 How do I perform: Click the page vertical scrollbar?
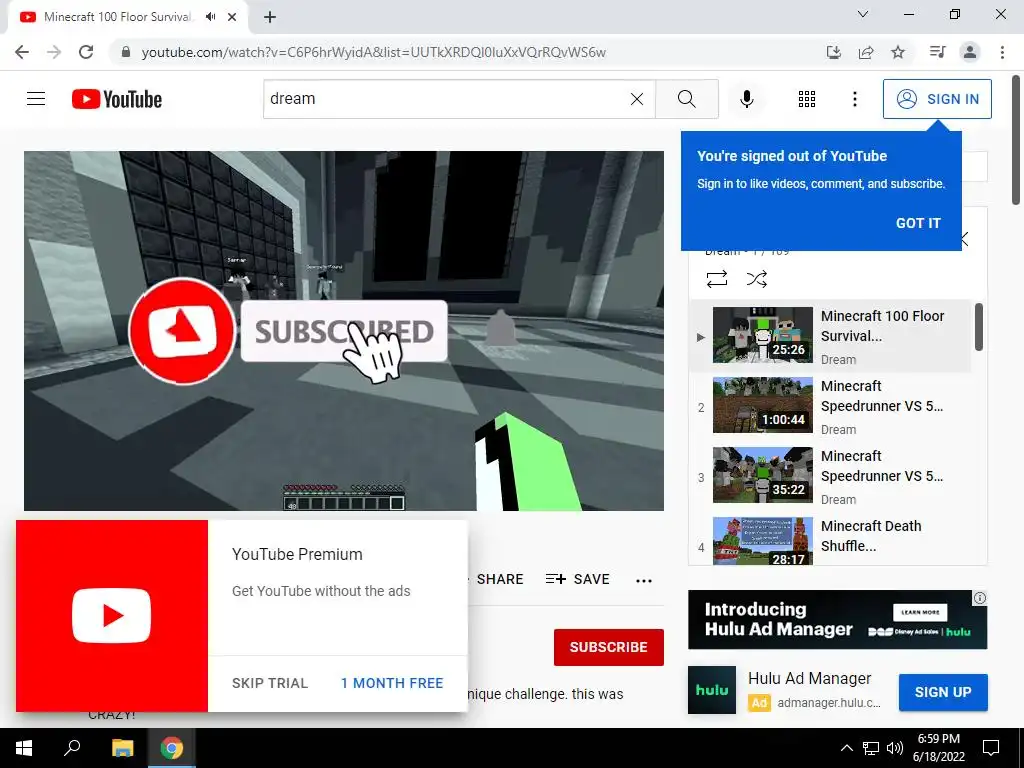(1017, 140)
